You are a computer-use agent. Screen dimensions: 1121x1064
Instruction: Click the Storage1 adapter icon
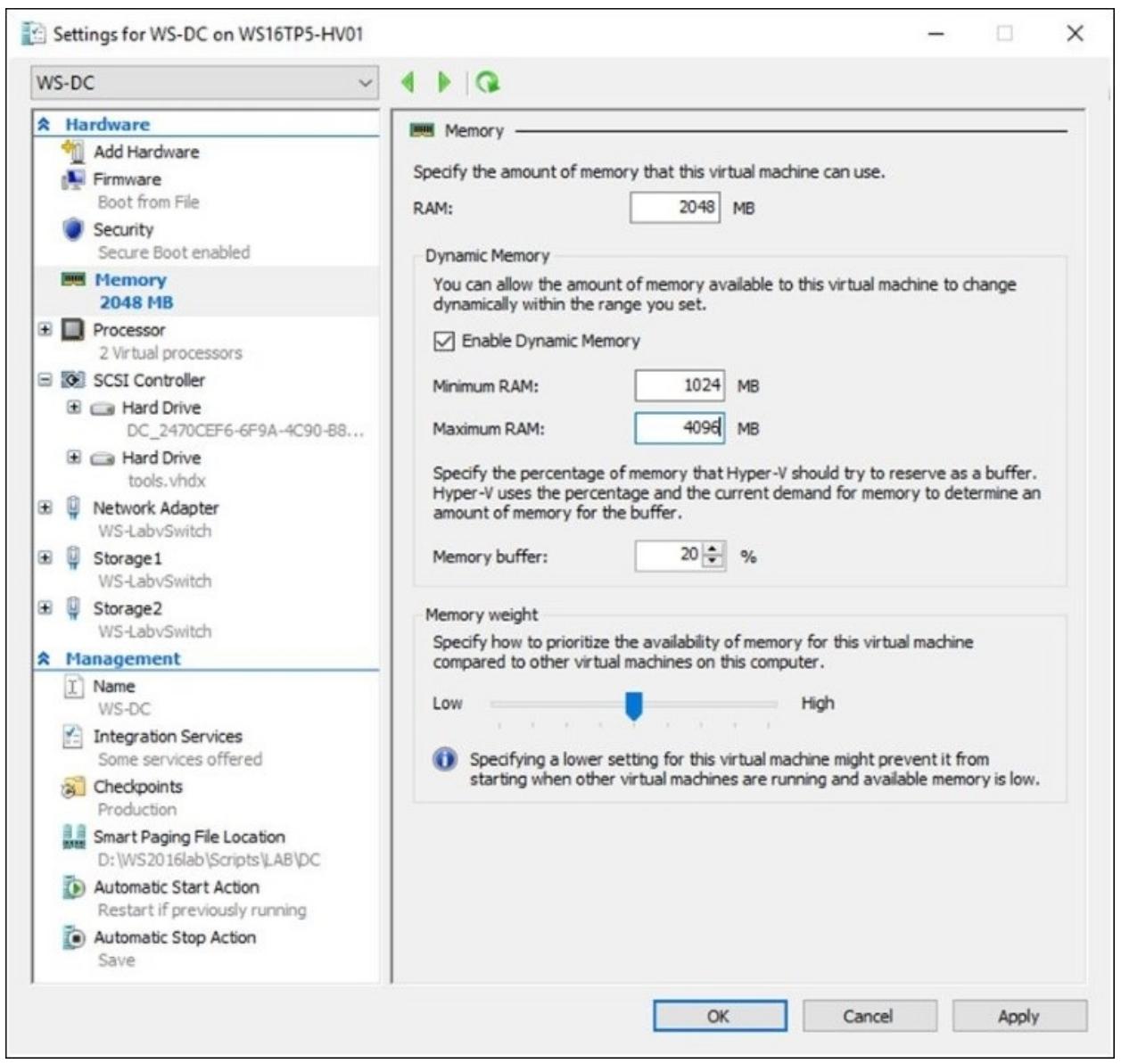click(73, 558)
